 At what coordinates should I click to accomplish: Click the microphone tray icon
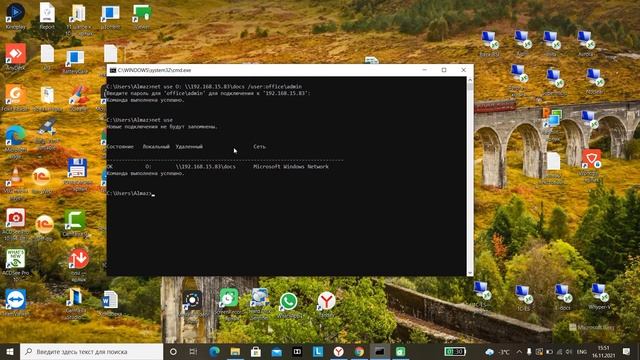[x=529, y=352]
